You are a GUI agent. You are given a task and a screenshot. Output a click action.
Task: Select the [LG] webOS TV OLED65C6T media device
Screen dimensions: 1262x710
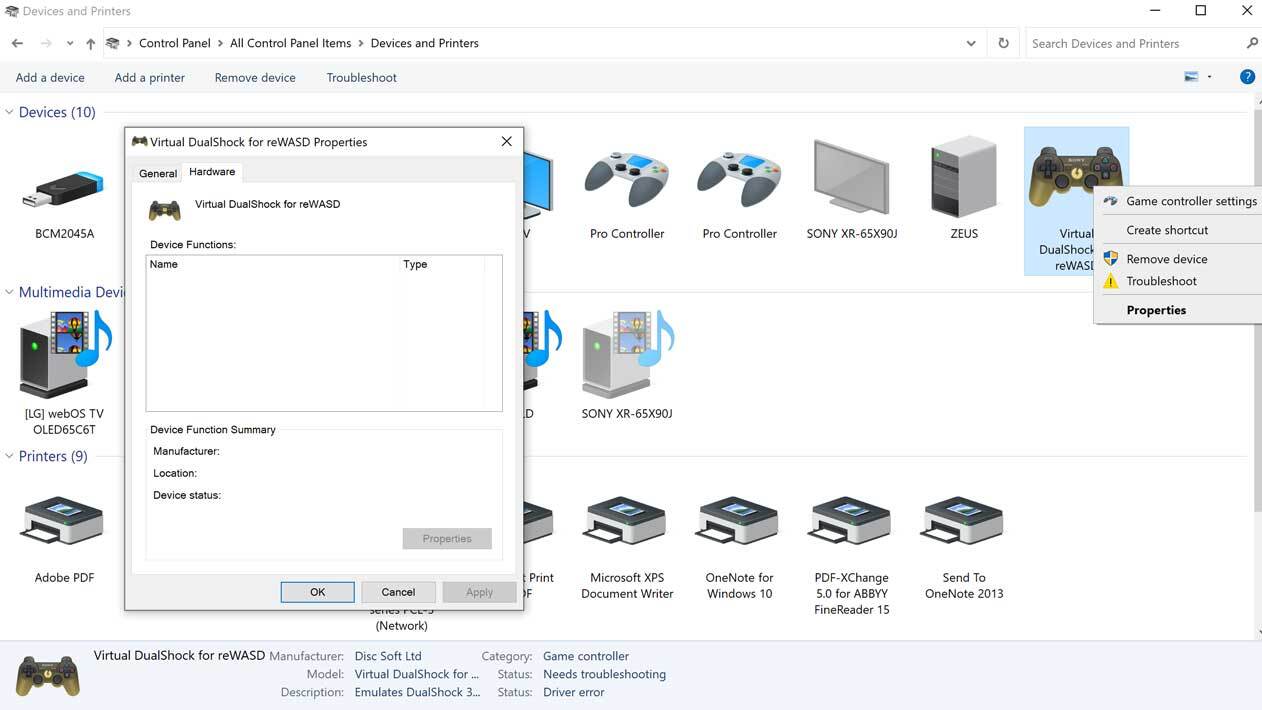[64, 372]
